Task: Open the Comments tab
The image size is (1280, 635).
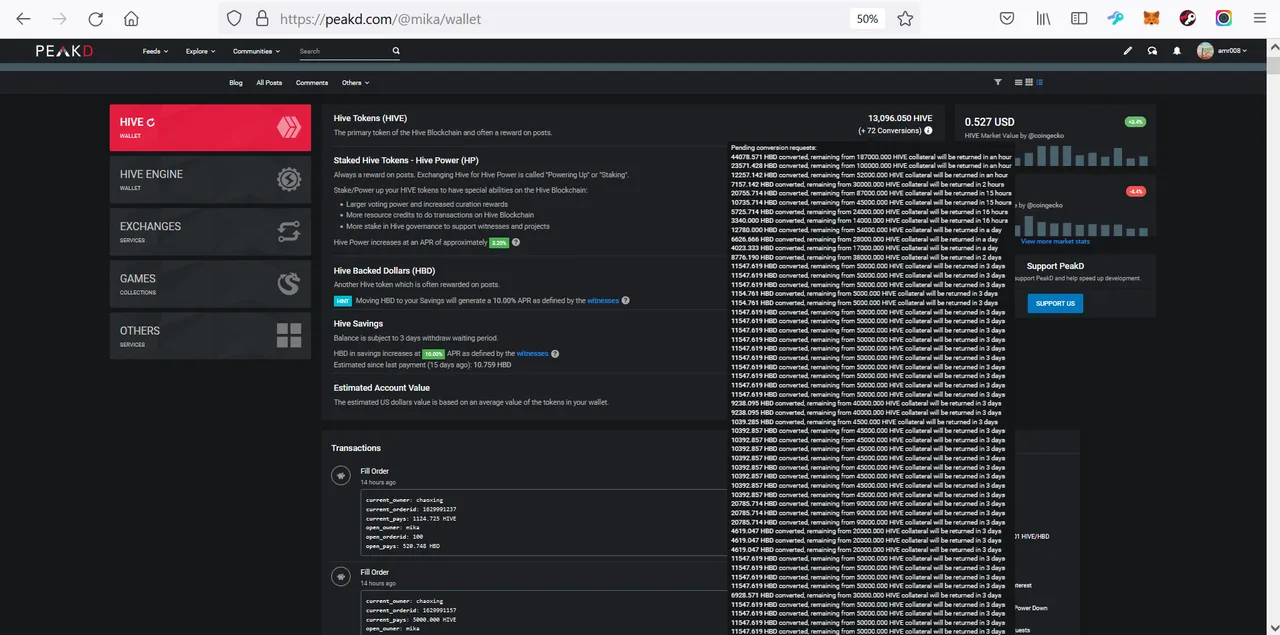Action: pyautogui.click(x=312, y=83)
